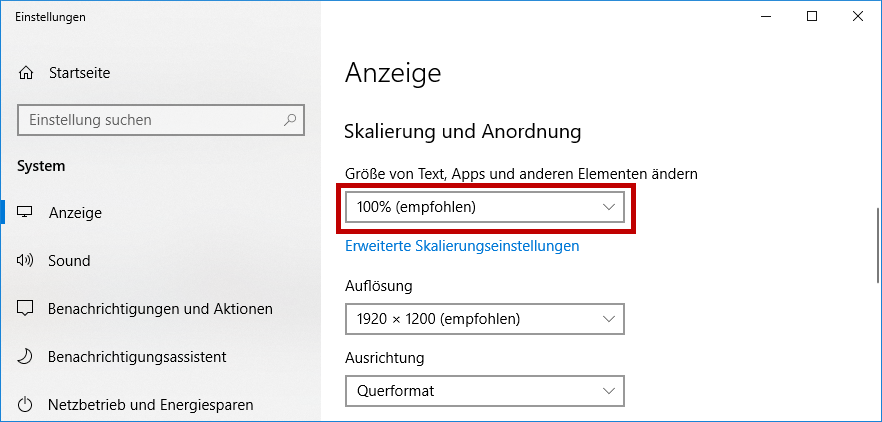Click the Netzbetrieb und Energiesparen power icon
The width and height of the screenshot is (882, 422).
point(26,405)
